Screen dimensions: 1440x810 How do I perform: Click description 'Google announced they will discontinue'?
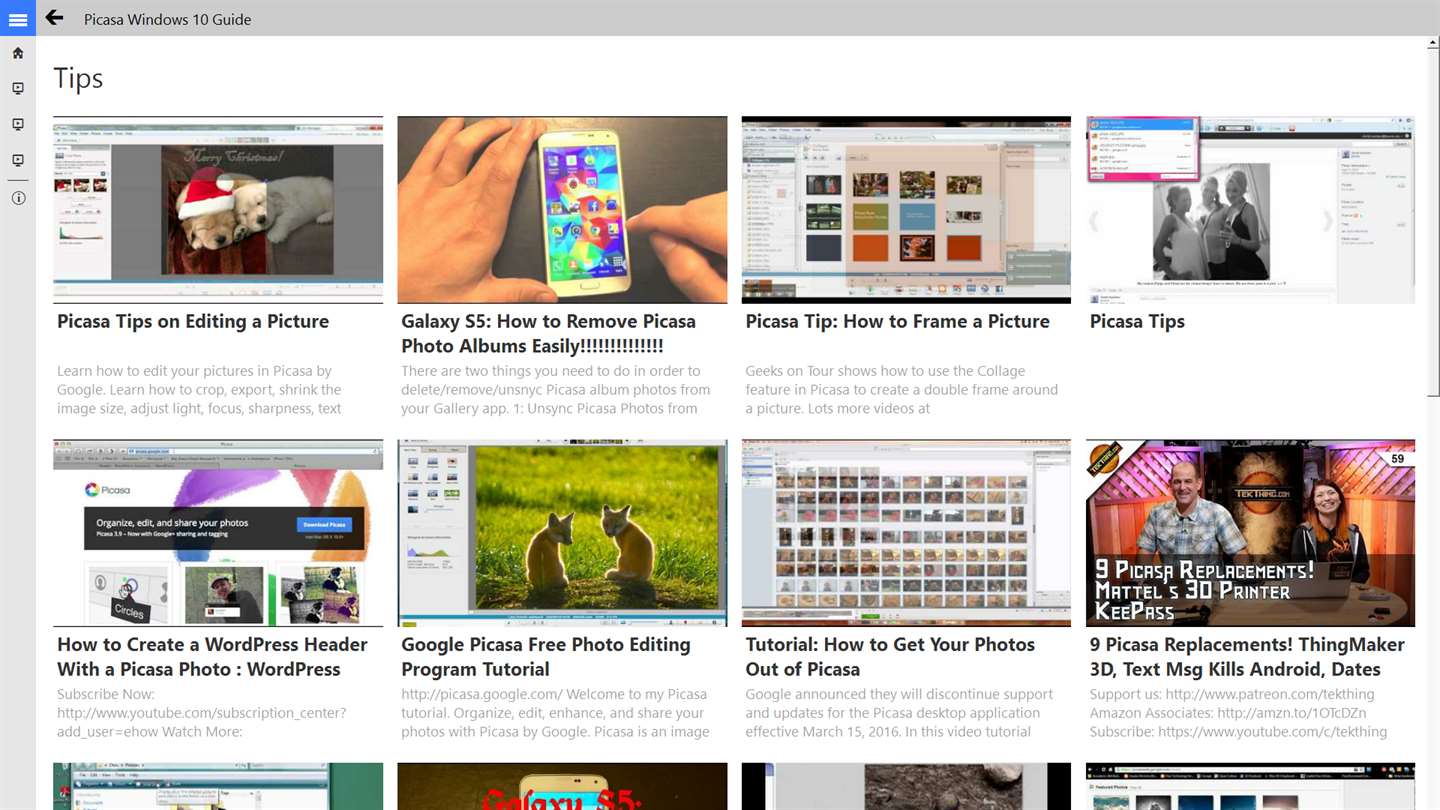click(899, 713)
